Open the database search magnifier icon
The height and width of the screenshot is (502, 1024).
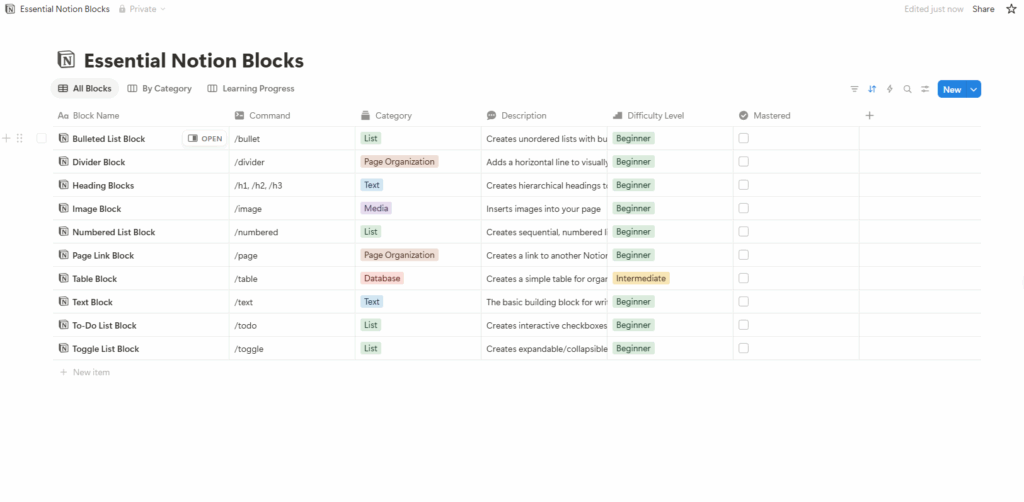click(907, 89)
